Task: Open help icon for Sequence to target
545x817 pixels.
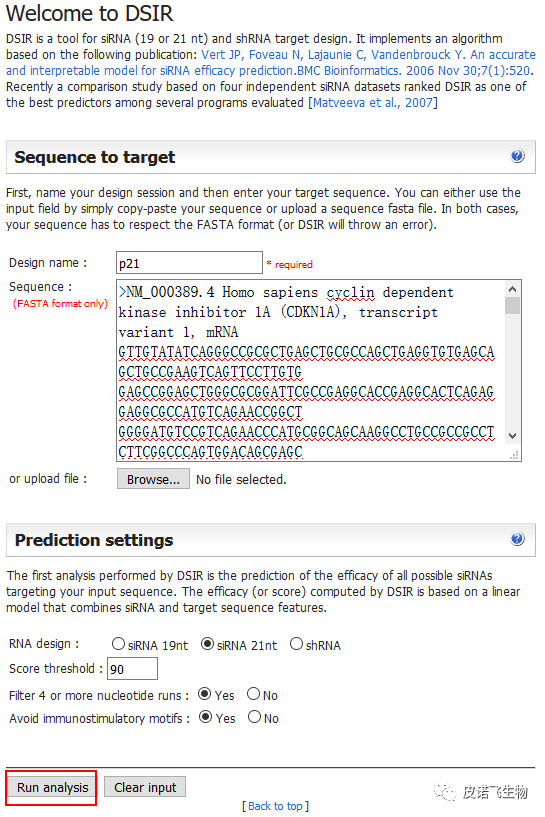Action: click(x=517, y=156)
